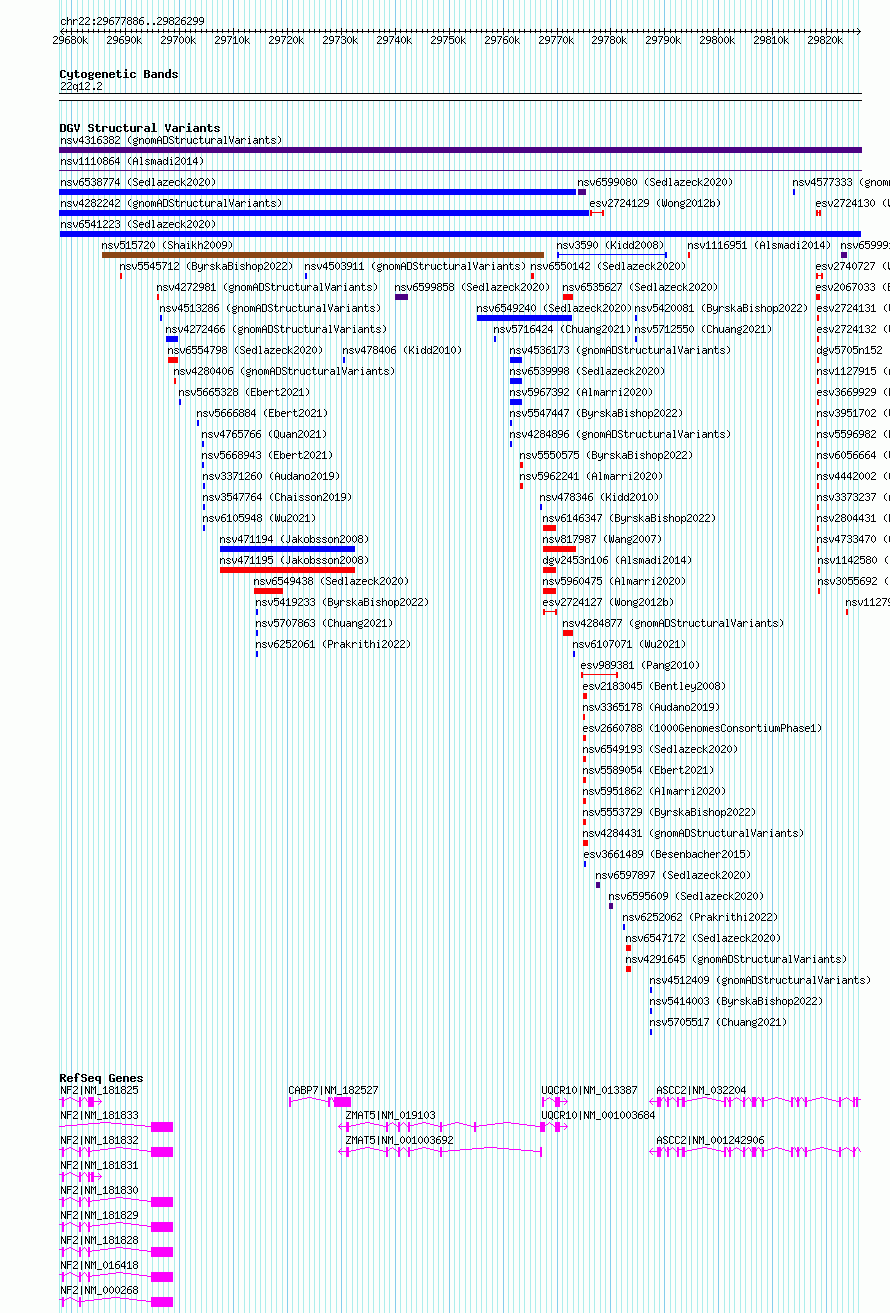Click the nsv6252062 (Prakrithi2022) label
The height and width of the screenshot is (1313, 890).
700,917
